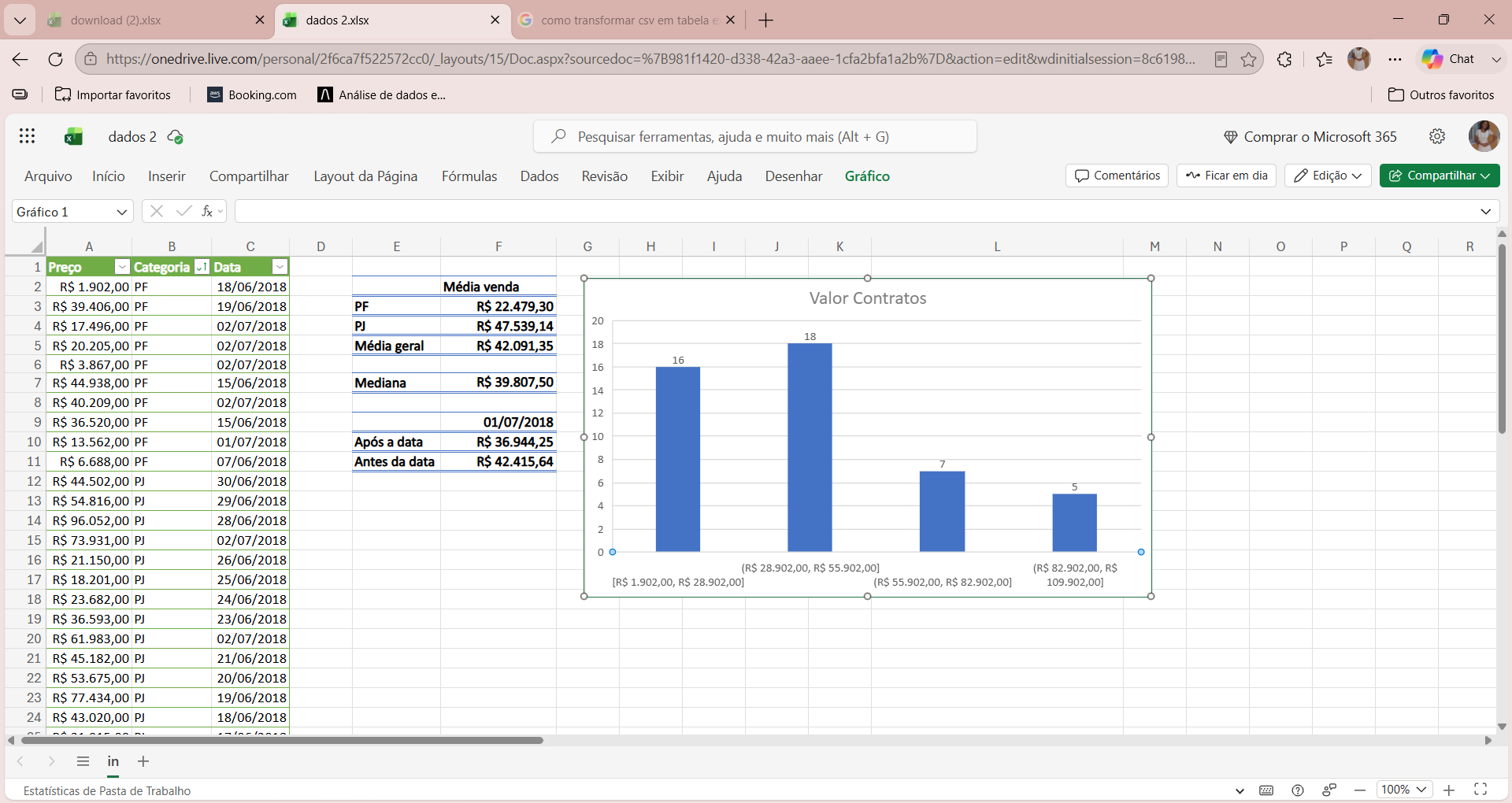Open the Categoria column filter dropdown
Screen dimensions: 1512x803
click(202, 267)
